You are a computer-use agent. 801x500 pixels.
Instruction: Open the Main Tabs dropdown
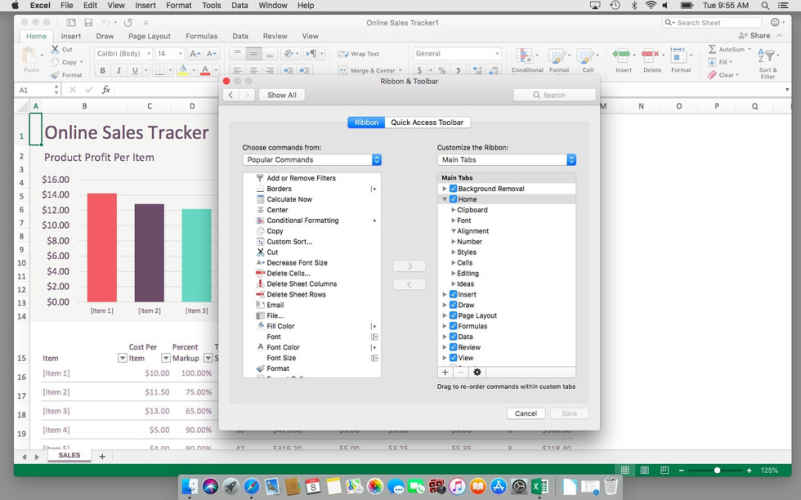pos(507,160)
